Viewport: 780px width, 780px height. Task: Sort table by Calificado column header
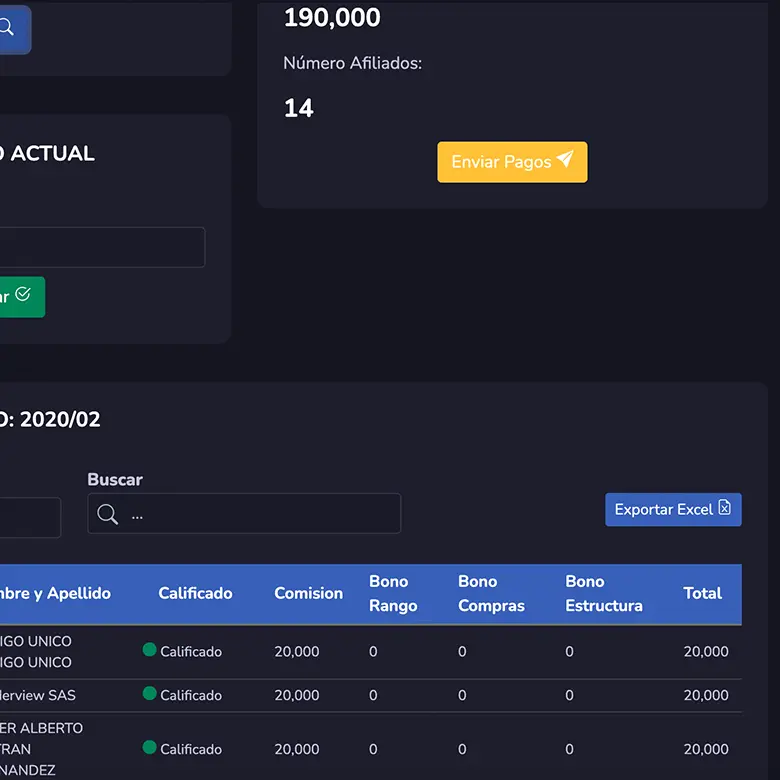pos(195,594)
